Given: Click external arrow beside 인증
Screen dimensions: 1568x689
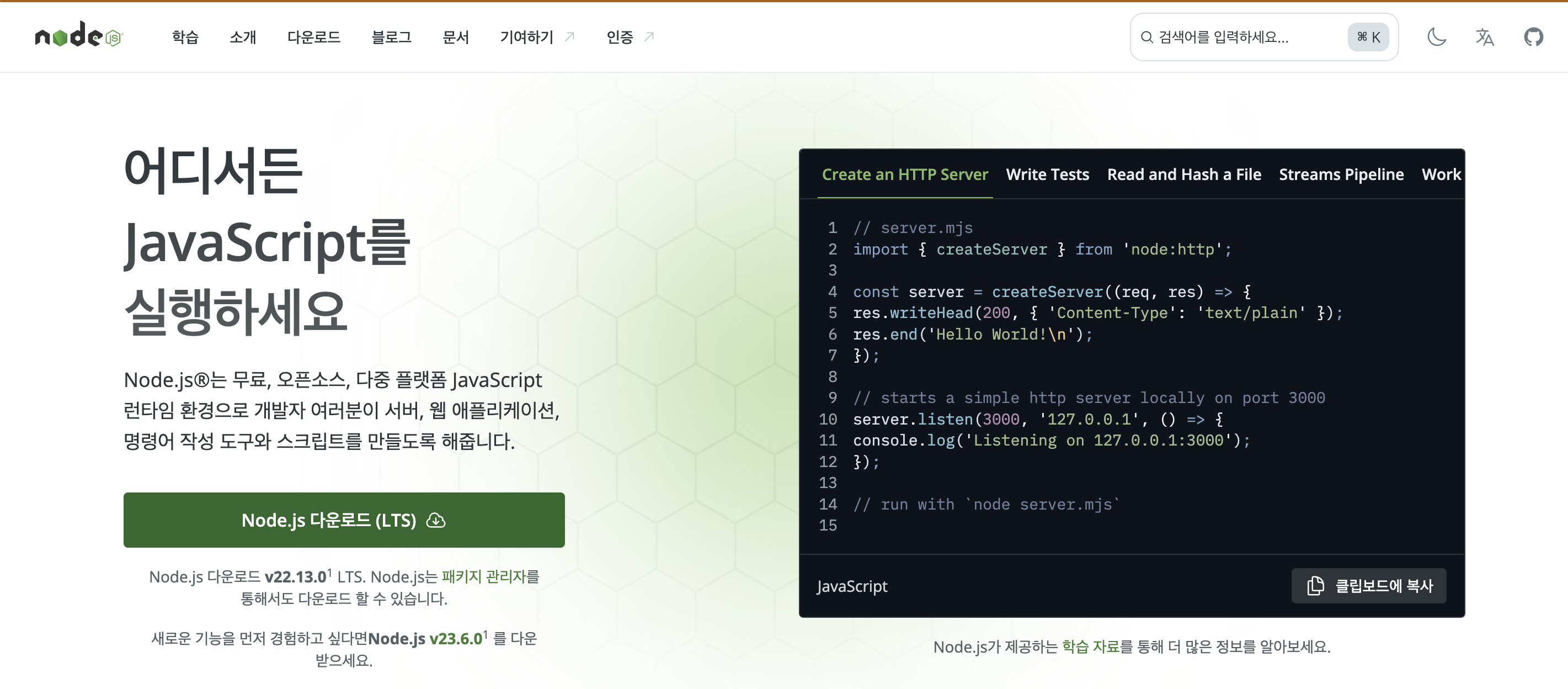Looking at the screenshot, I should (649, 36).
